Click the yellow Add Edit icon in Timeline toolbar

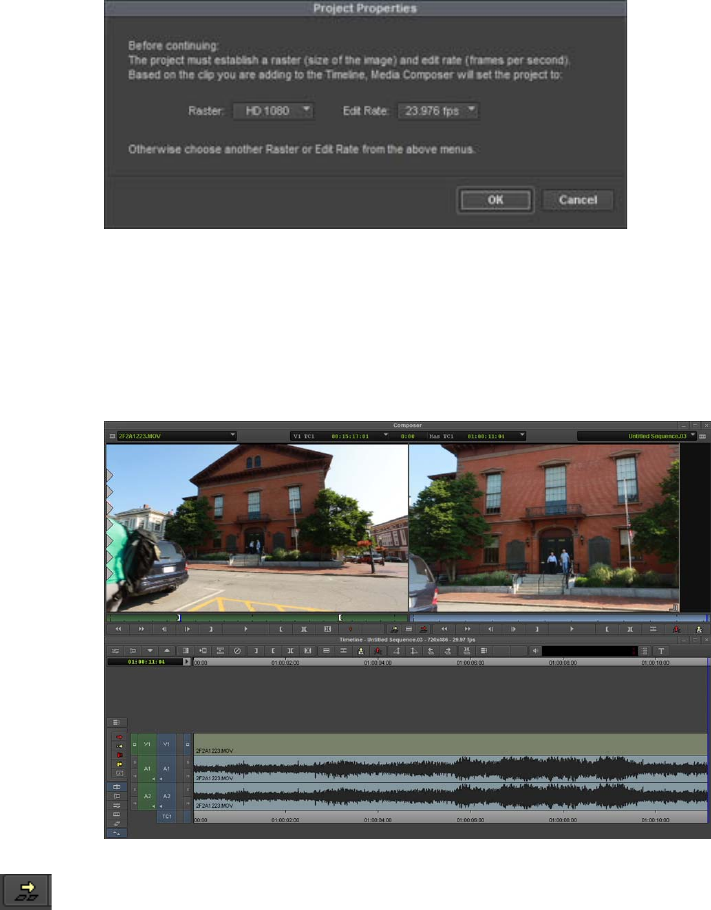(360, 651)
